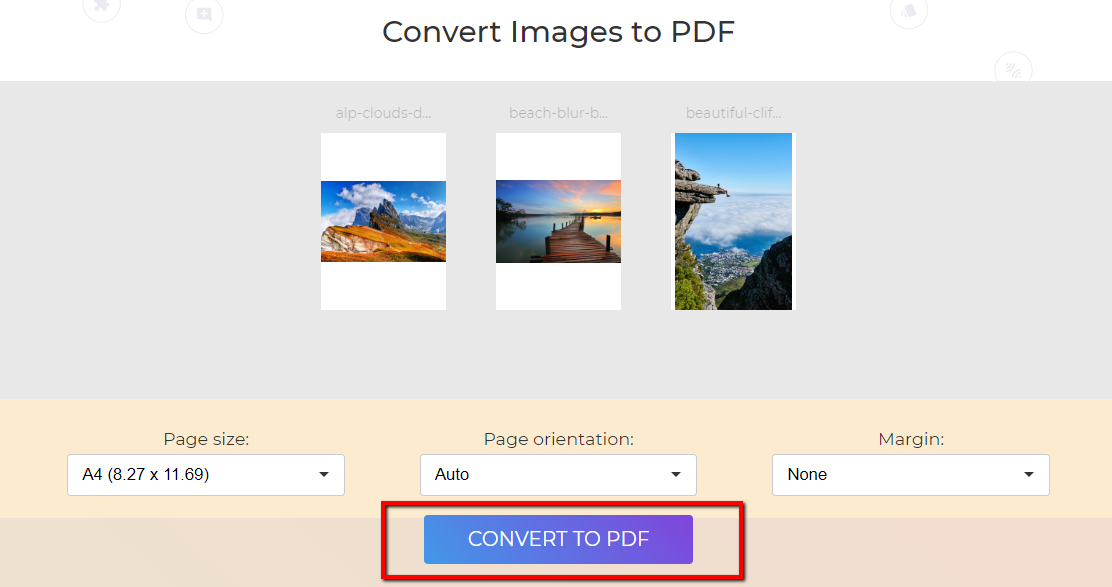This screenshot has height=587, width=1112.
Task: Click the Margin: label
Action: [x=911, y=439]
